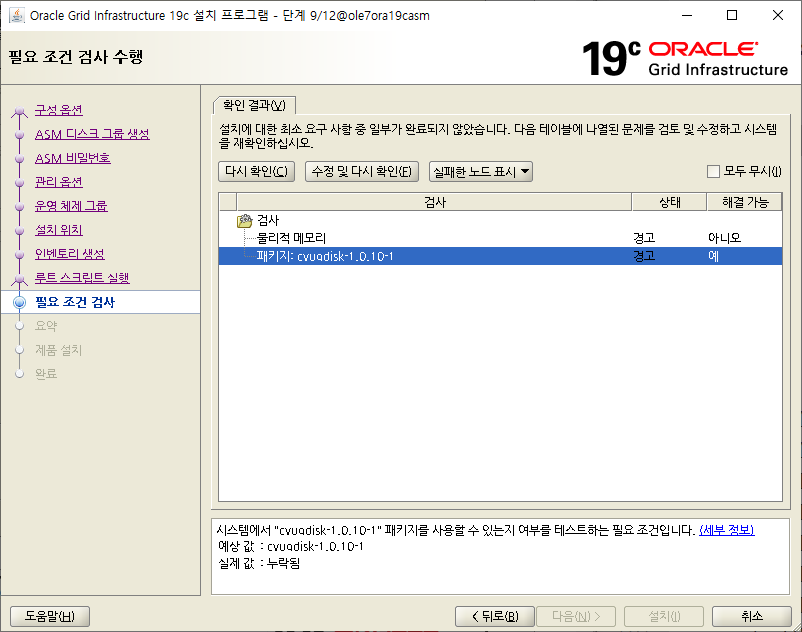Select the 패키지: cvuqdisk-1.0.10-1 row
802x632 pixels.
pyautogui.click(x=500, y=256)
